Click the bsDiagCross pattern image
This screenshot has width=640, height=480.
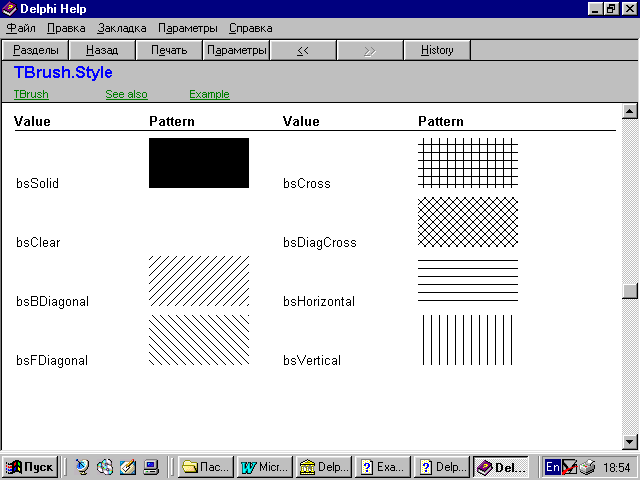(468, 222)
